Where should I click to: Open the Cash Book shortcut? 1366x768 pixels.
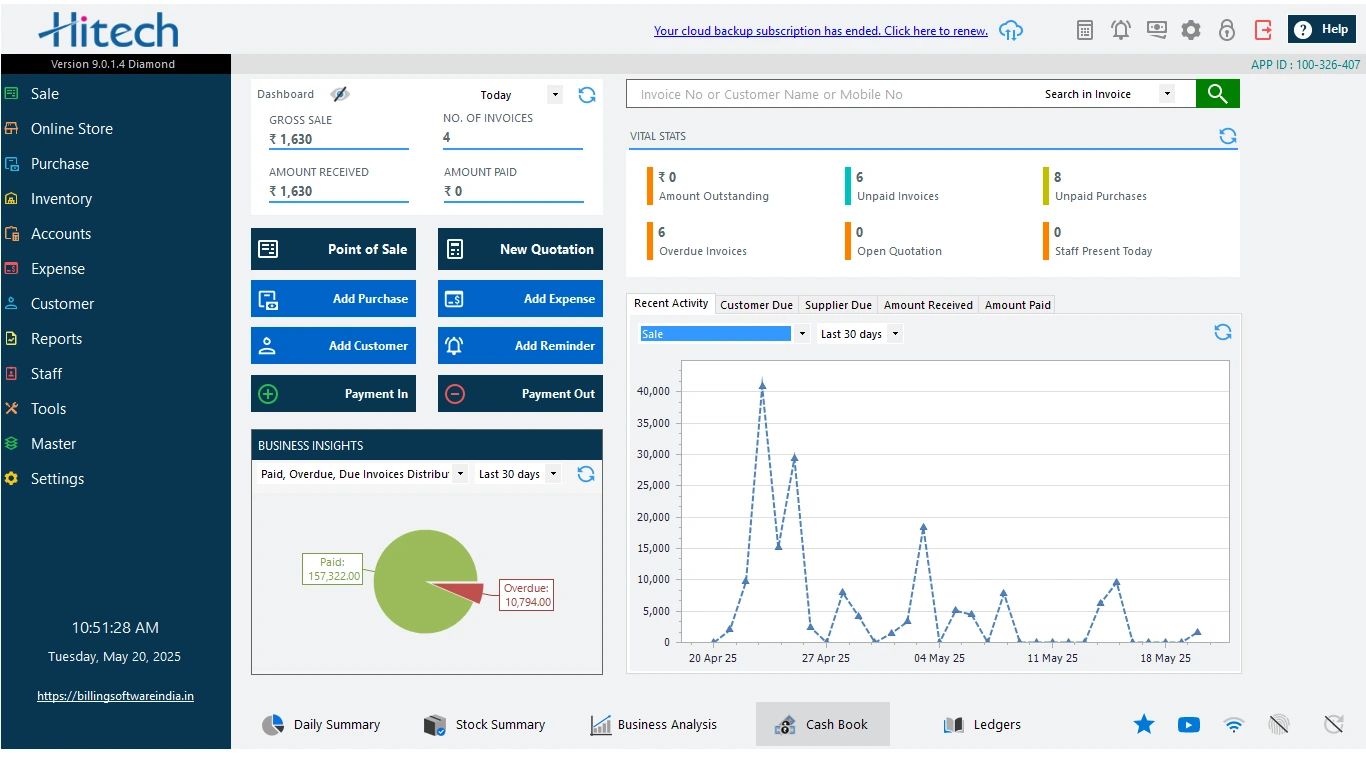point(822,725)
